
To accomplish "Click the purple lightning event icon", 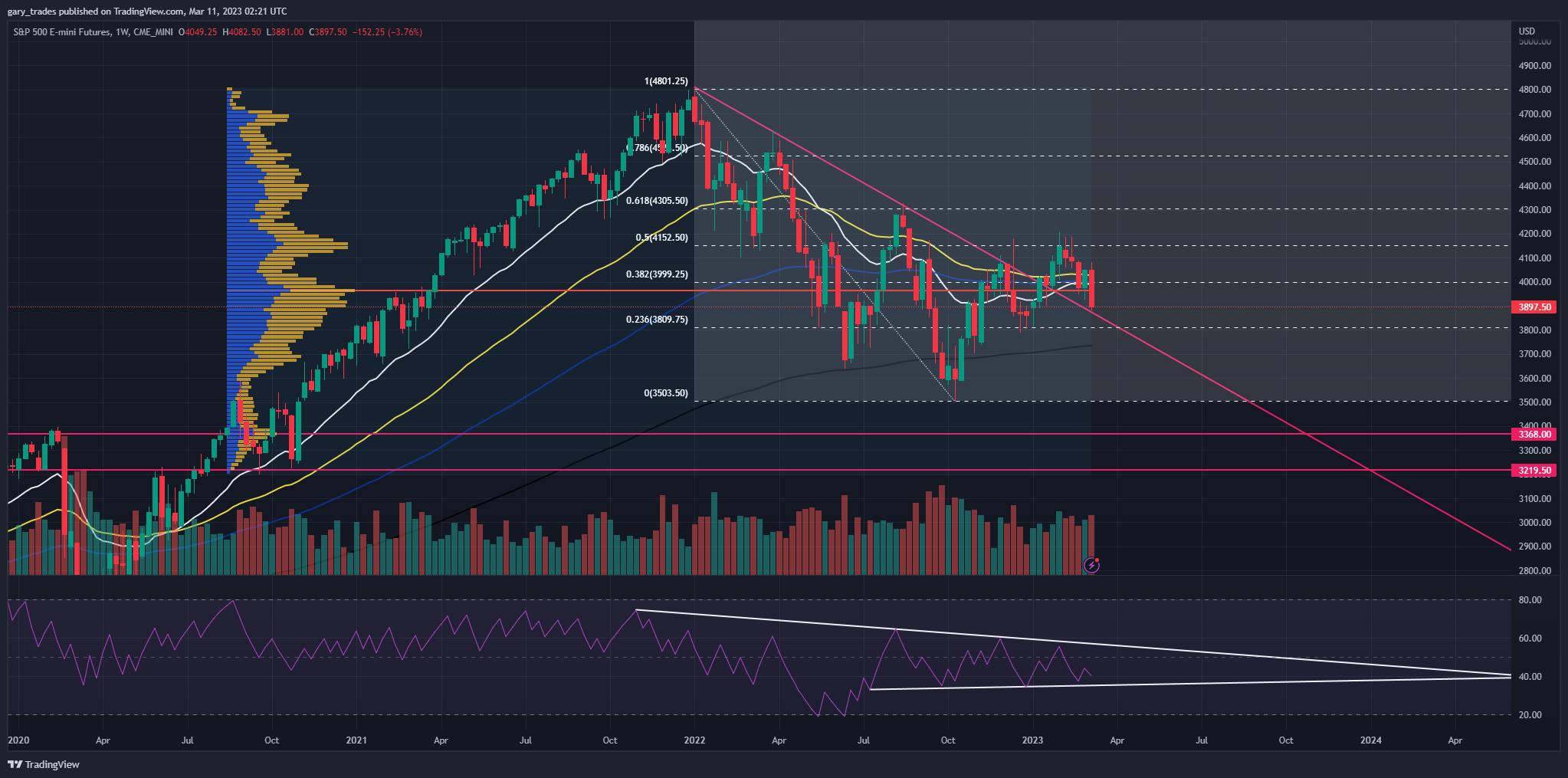I will tap(1091, 566).
